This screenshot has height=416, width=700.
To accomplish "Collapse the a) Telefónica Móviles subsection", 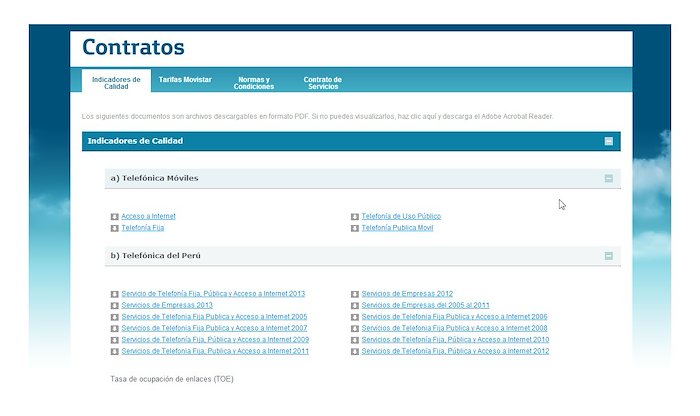I will pyautogui.click(x=608, y=178).
